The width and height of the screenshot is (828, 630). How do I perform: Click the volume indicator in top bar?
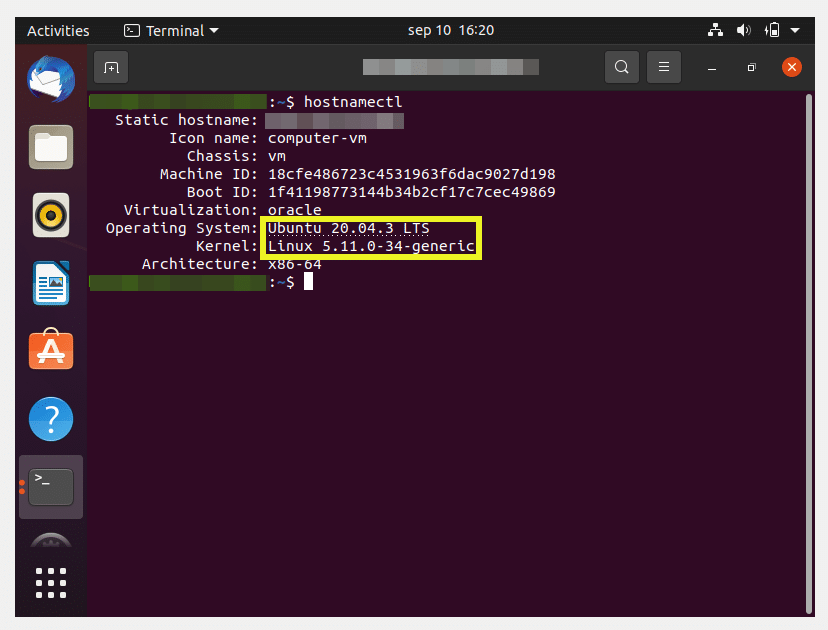click(744, 30)
